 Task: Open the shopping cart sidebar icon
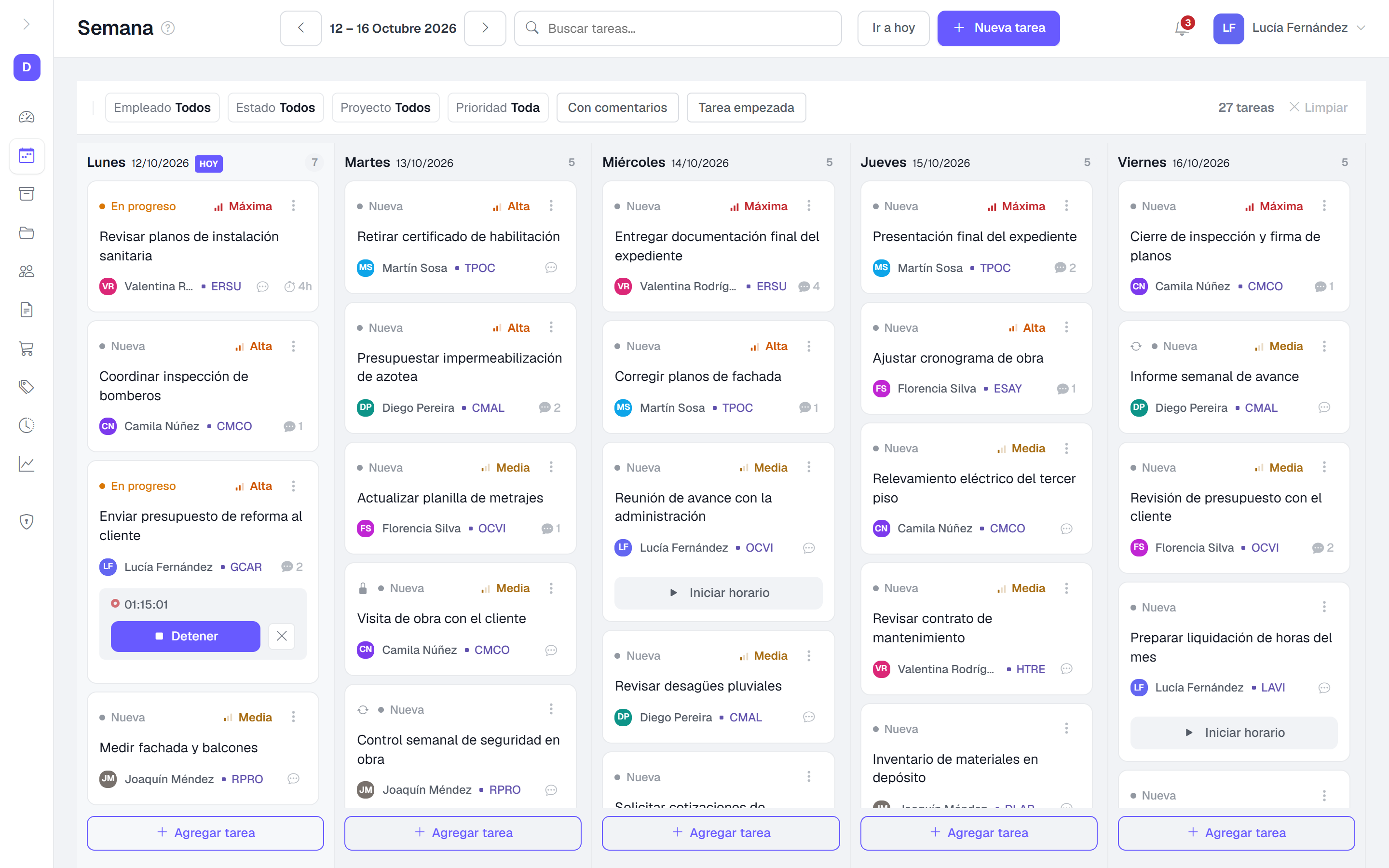27,349
